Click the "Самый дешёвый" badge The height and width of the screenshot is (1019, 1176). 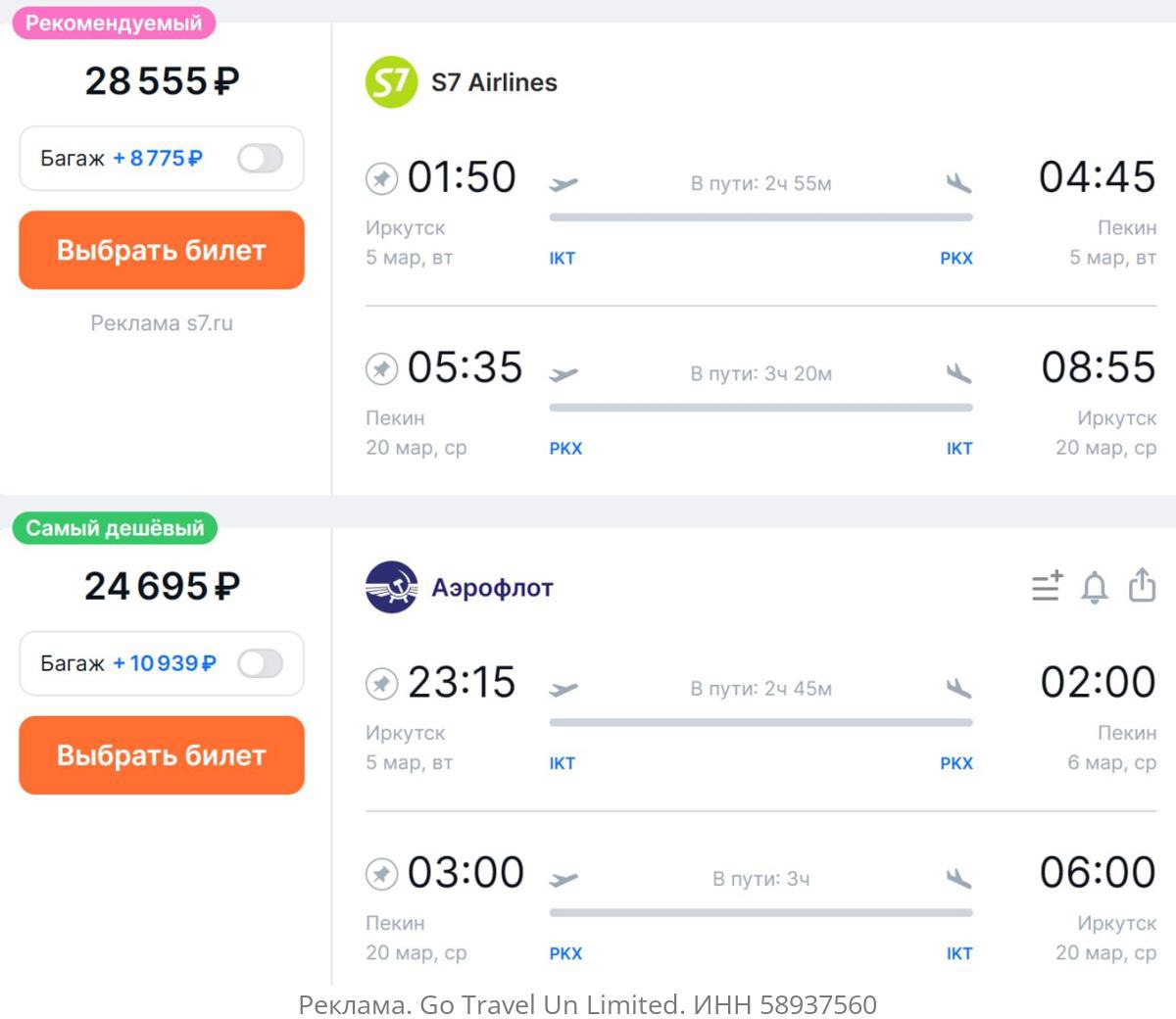click(x=115, y=528)
